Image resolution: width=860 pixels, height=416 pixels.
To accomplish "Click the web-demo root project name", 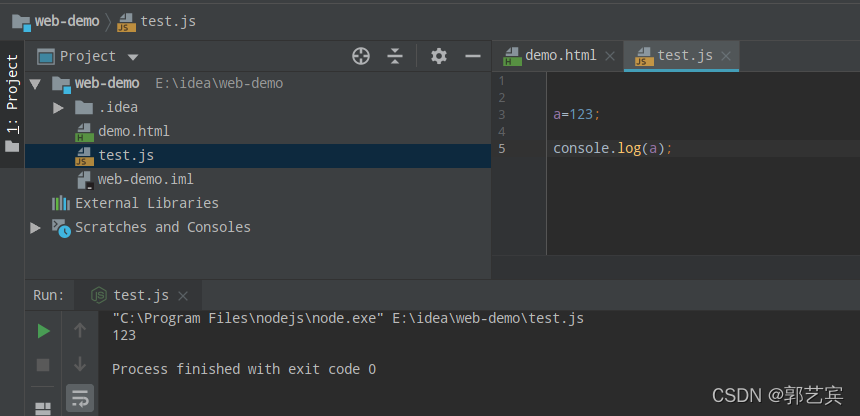I will click(107, 83).
